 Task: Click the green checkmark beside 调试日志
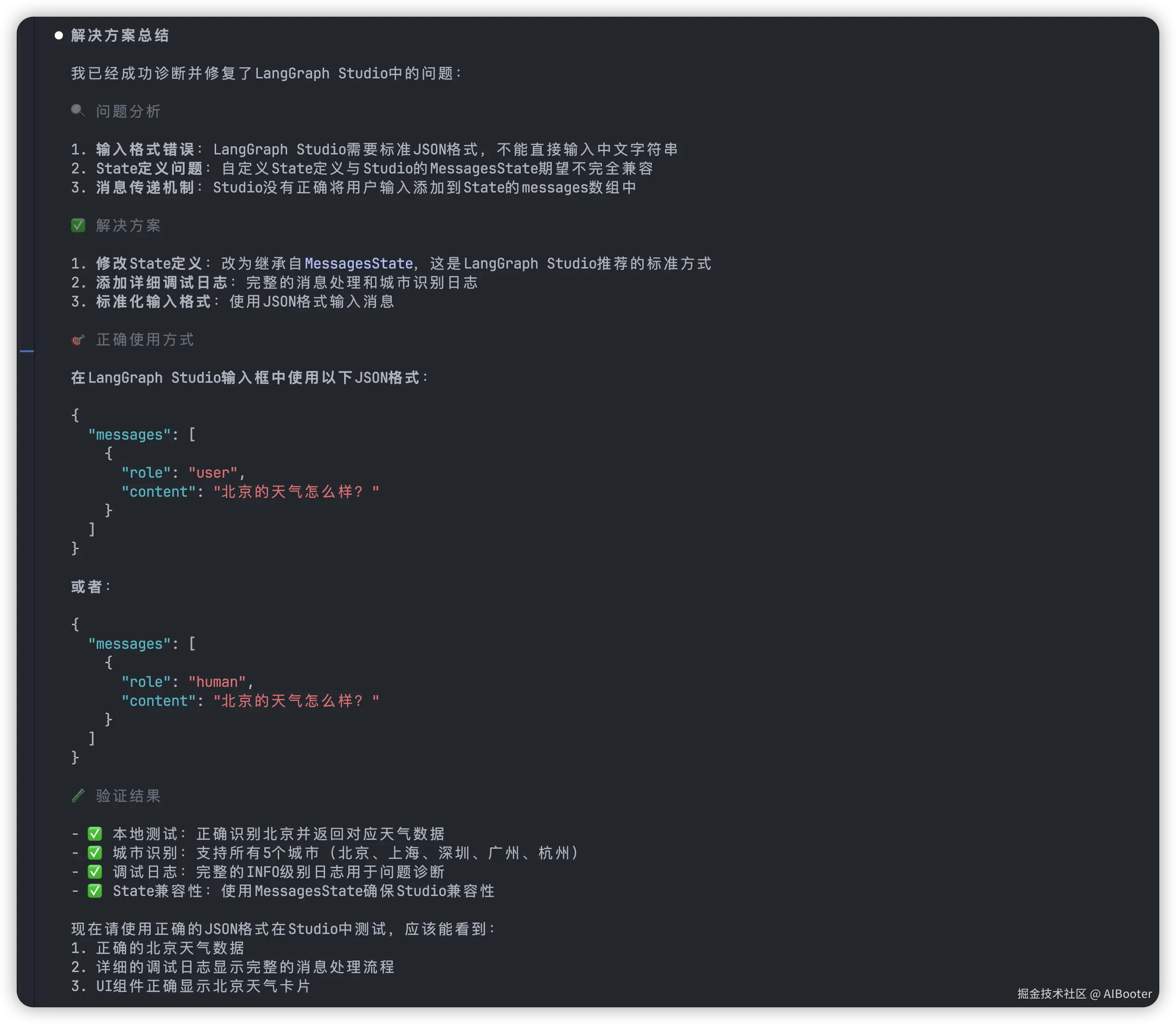[x=95, y=871]
